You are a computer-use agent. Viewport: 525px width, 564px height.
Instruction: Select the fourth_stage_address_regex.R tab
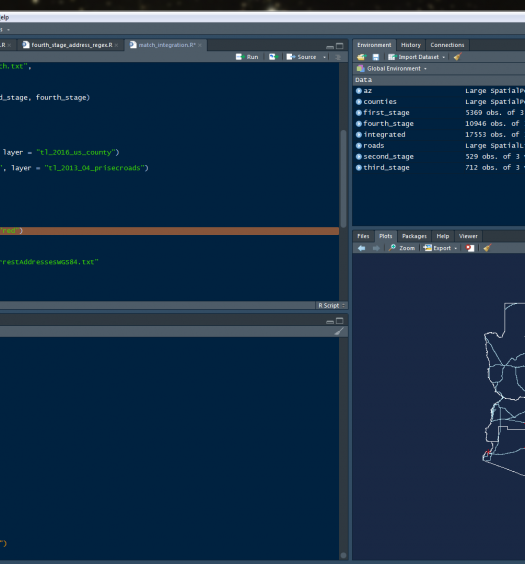(x=71, y=45)
